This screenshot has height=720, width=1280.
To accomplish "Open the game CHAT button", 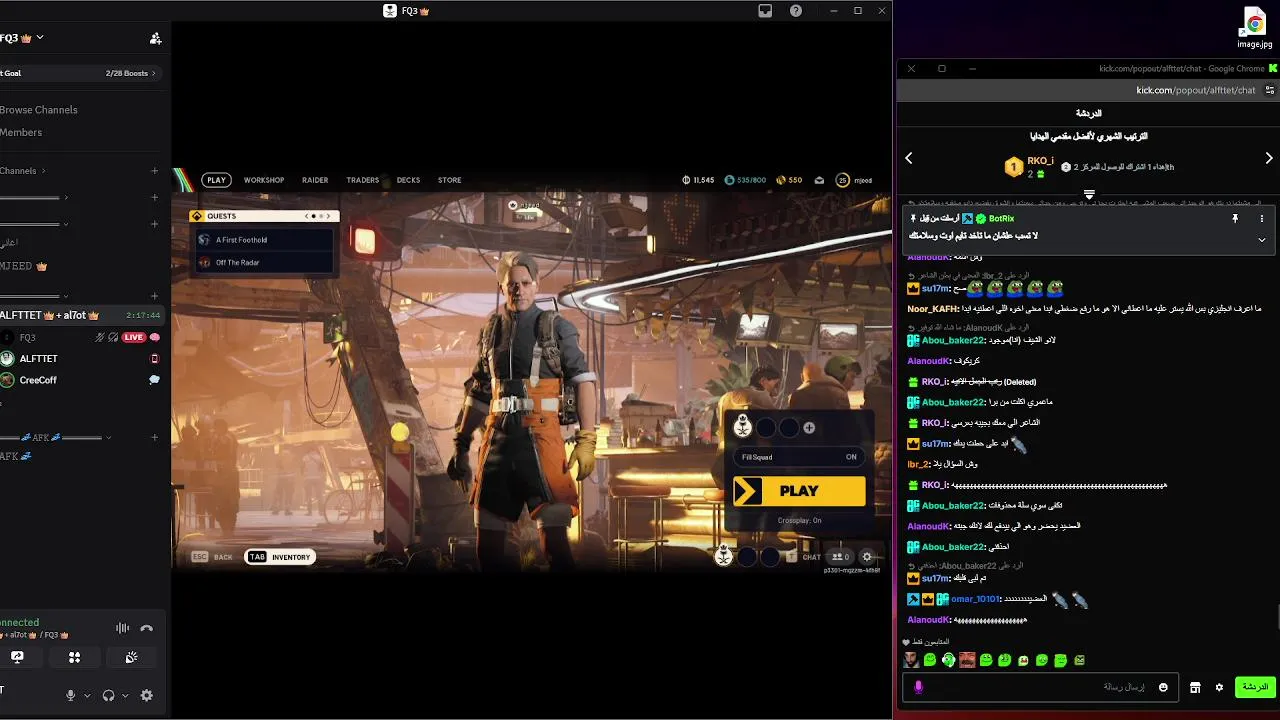I will pos(804,557).
